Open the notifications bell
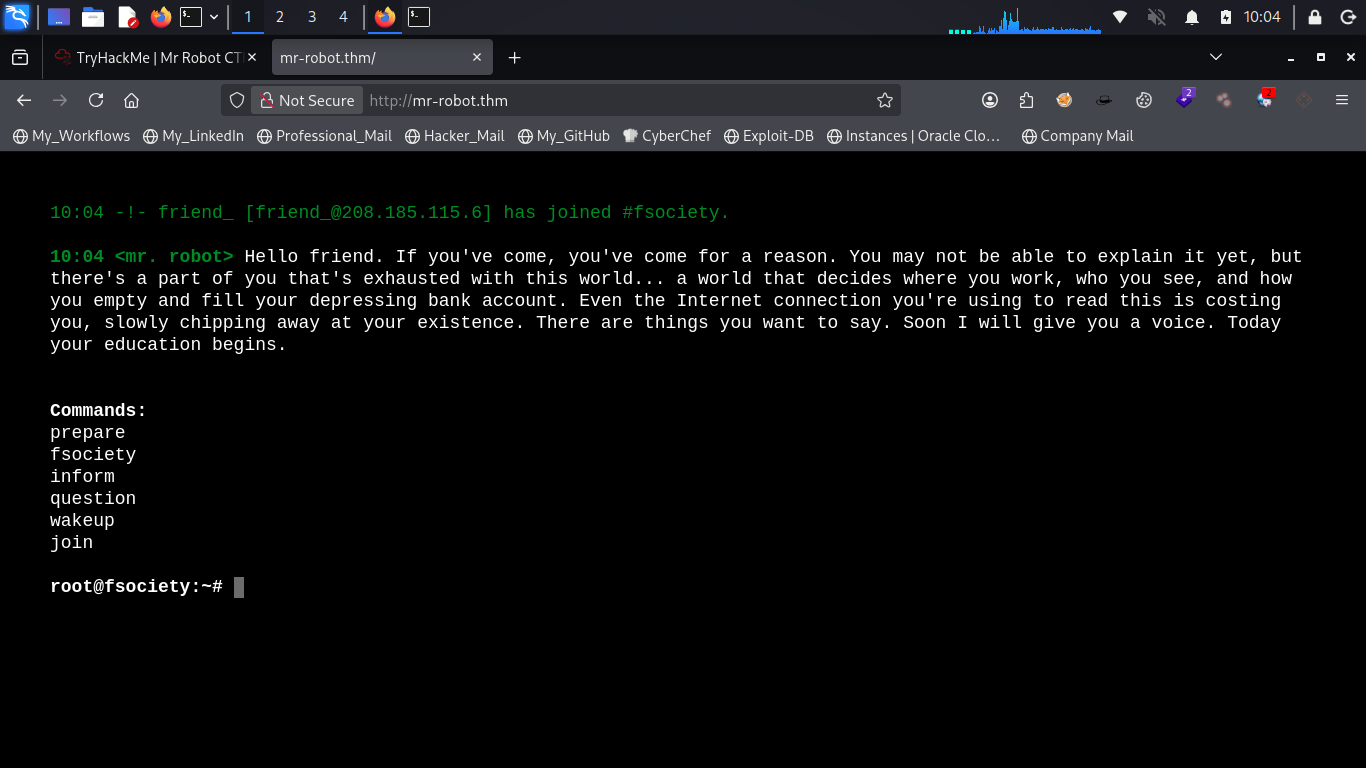This screenshot has height=768, width=1366. 1192,17
